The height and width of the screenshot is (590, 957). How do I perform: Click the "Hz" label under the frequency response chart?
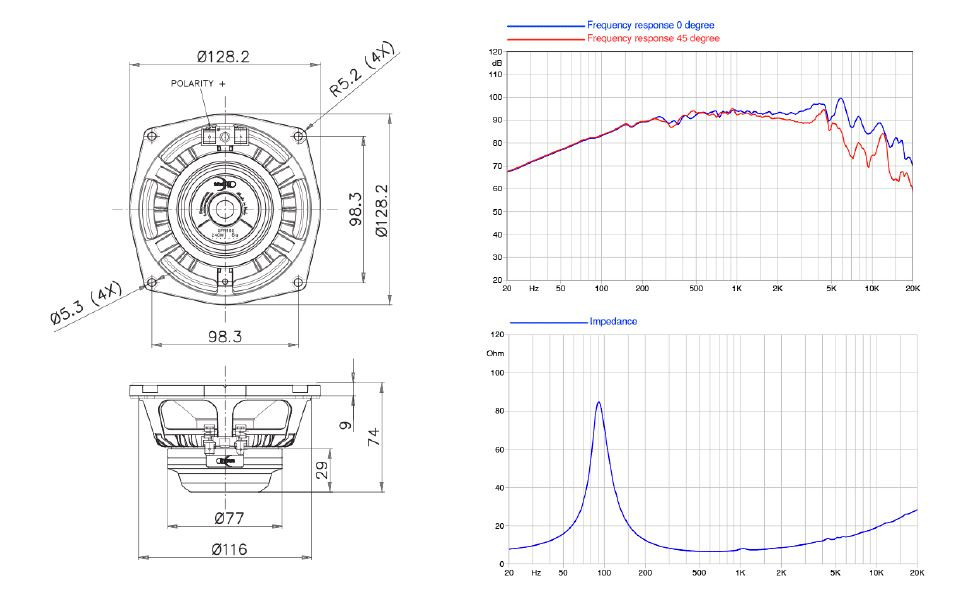534,288
